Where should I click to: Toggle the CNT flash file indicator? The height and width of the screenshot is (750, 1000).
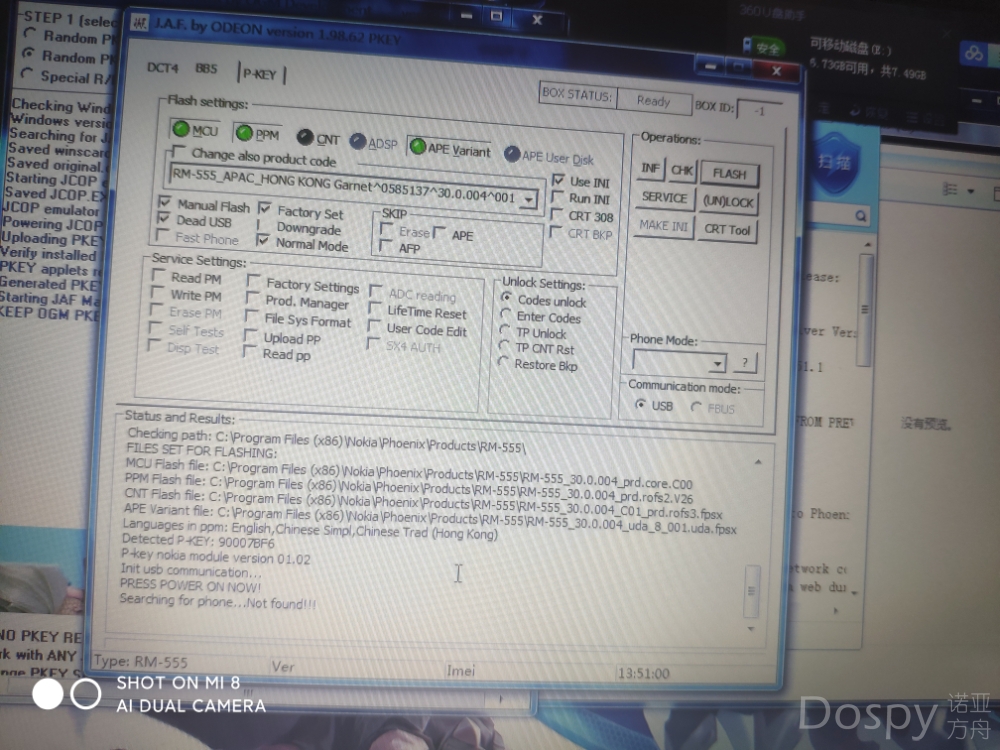tap(305, 137)
